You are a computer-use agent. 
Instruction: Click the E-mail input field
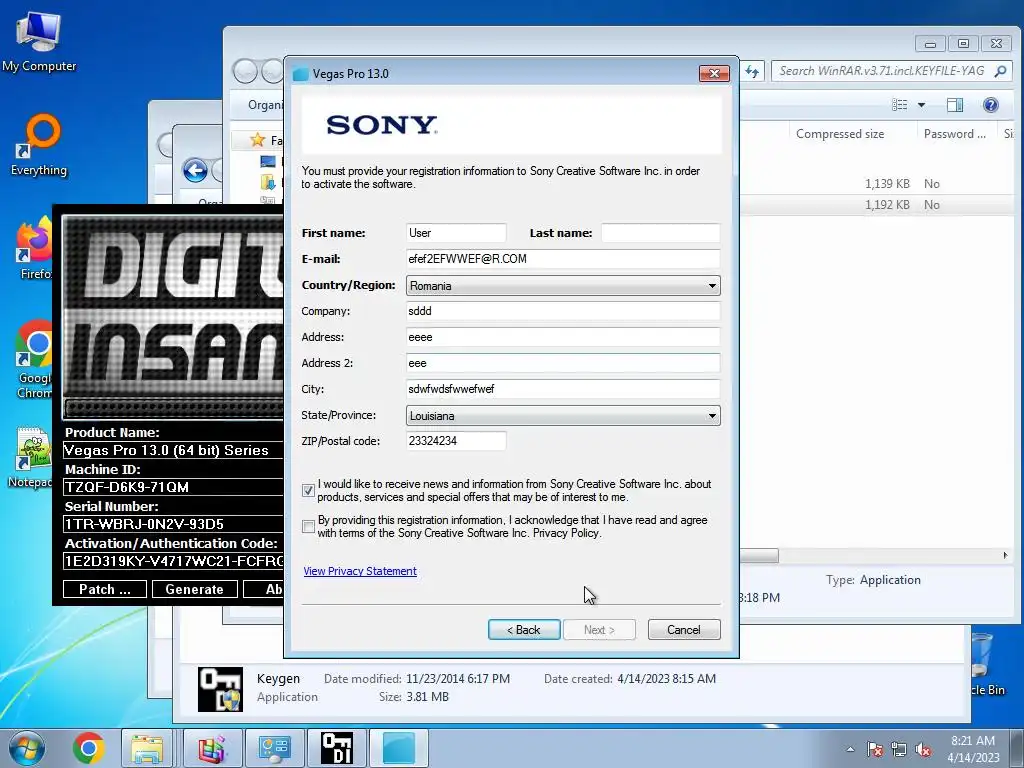[563, 259]
